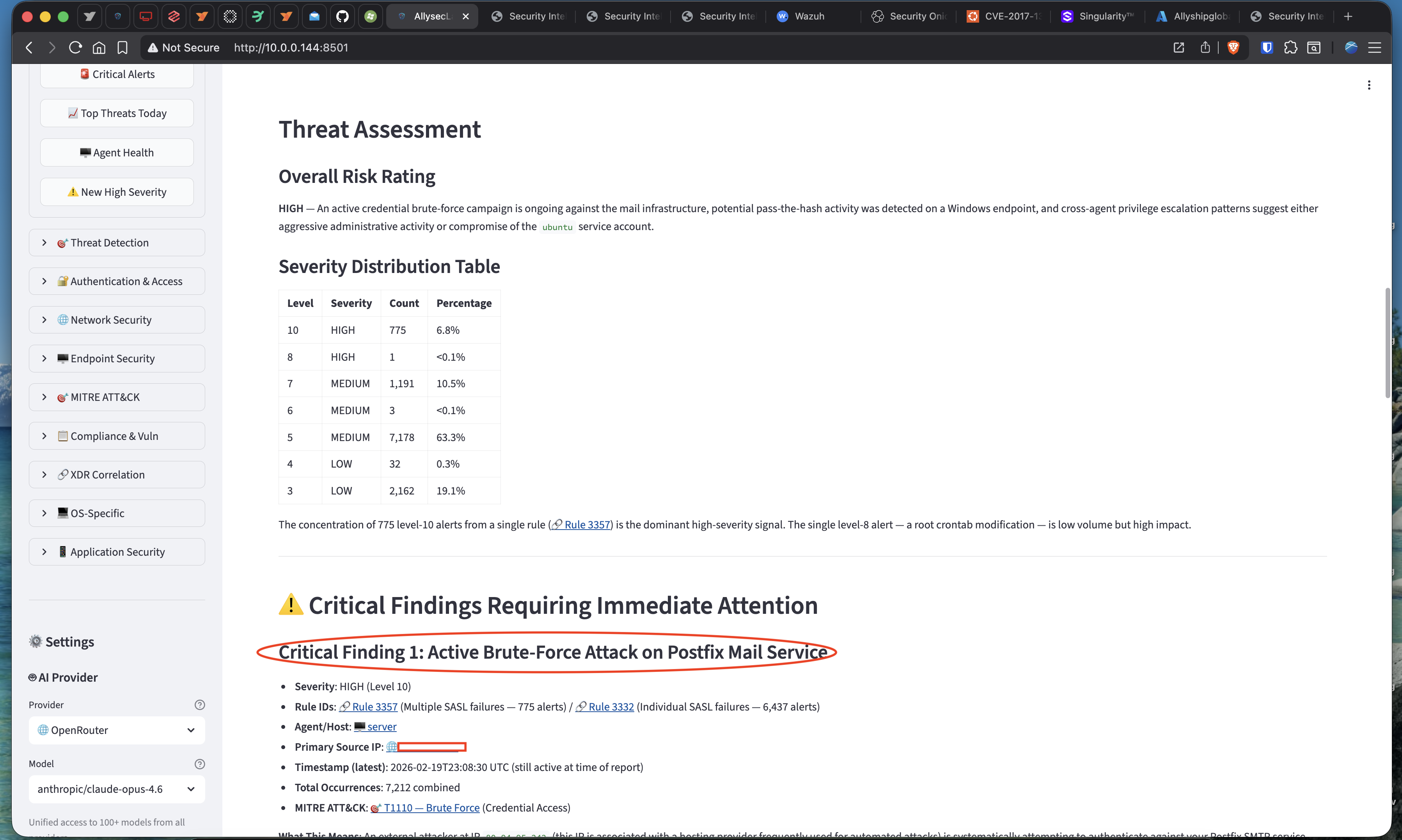The width and height of the screenshot is (1402, 840).
Task: Open the server agent link
Action: (x=375, y=727)
